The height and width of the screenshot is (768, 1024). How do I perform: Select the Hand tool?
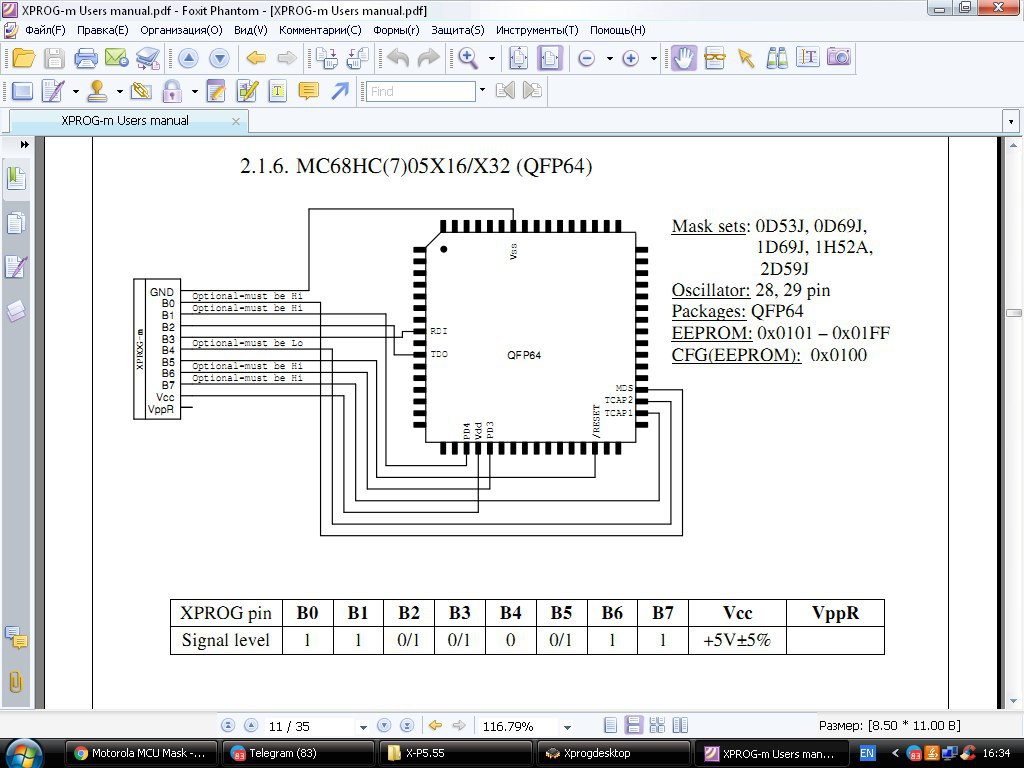pos(683,58)
